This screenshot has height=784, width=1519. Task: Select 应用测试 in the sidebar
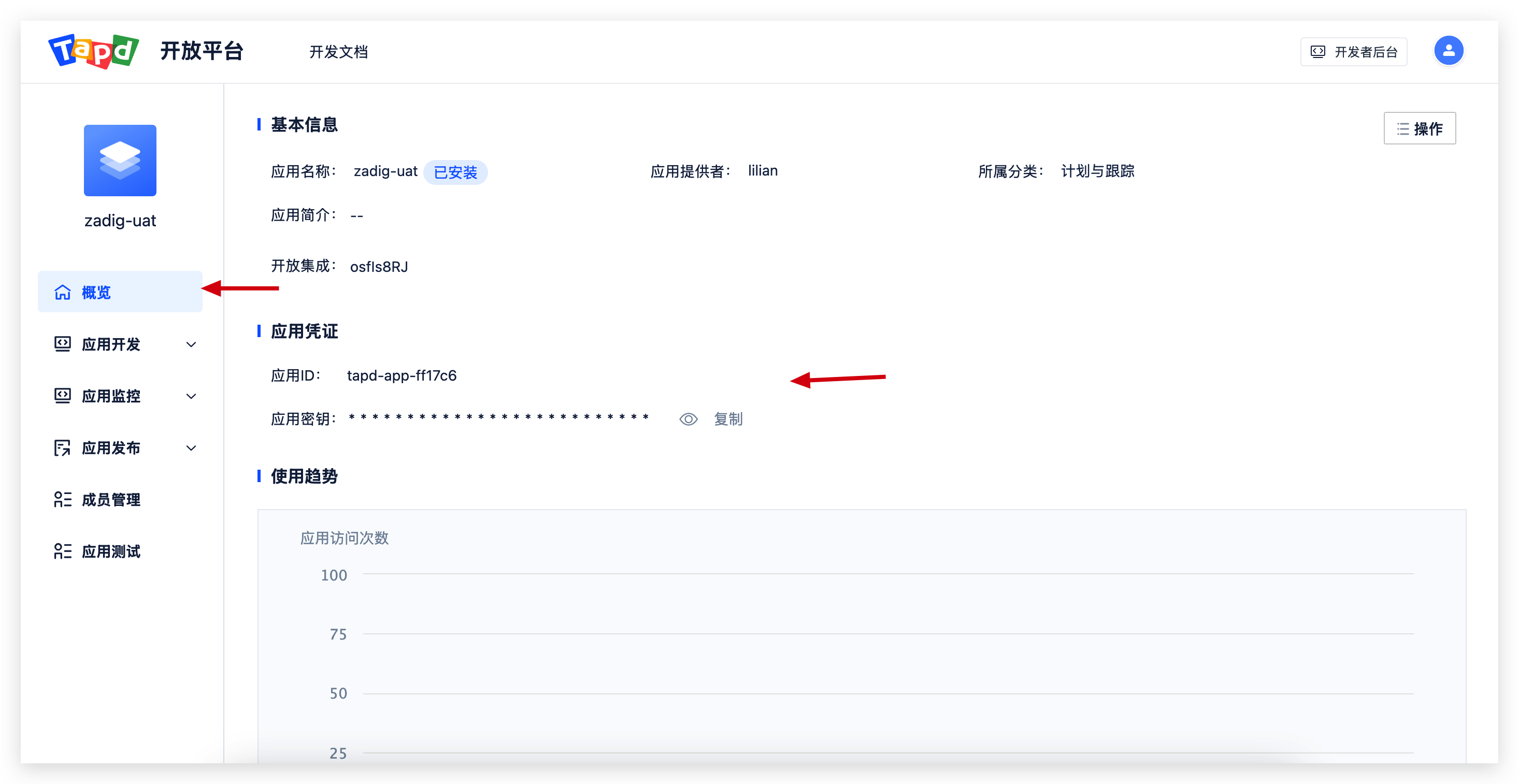(x=111, y=551)
